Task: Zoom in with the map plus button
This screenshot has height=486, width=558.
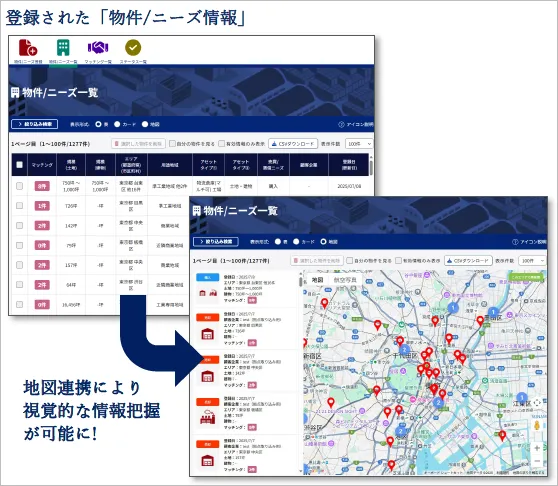Action: (x=537, y=448)
